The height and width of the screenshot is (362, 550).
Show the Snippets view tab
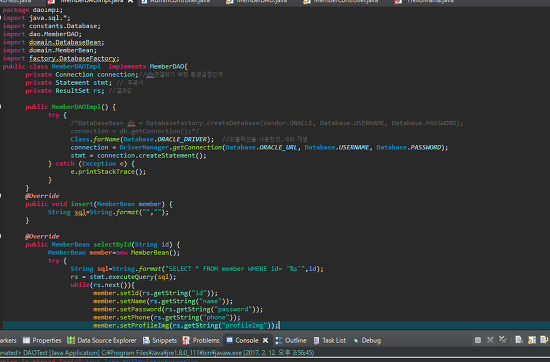pos(160,340)
